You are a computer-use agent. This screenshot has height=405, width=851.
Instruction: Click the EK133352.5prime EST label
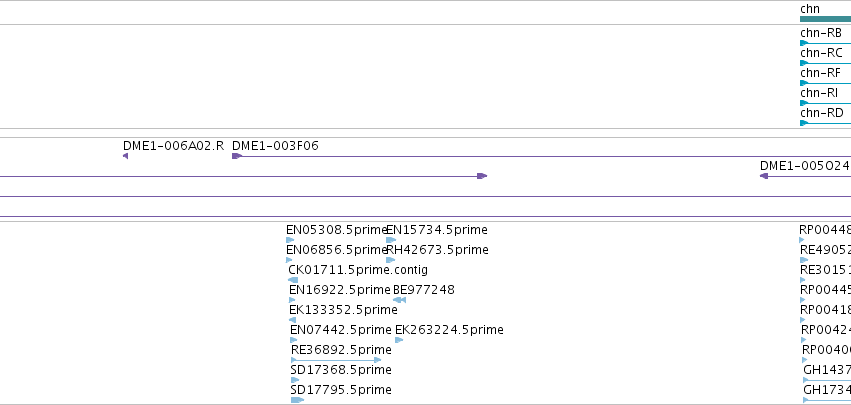click(x=343, y=310)
